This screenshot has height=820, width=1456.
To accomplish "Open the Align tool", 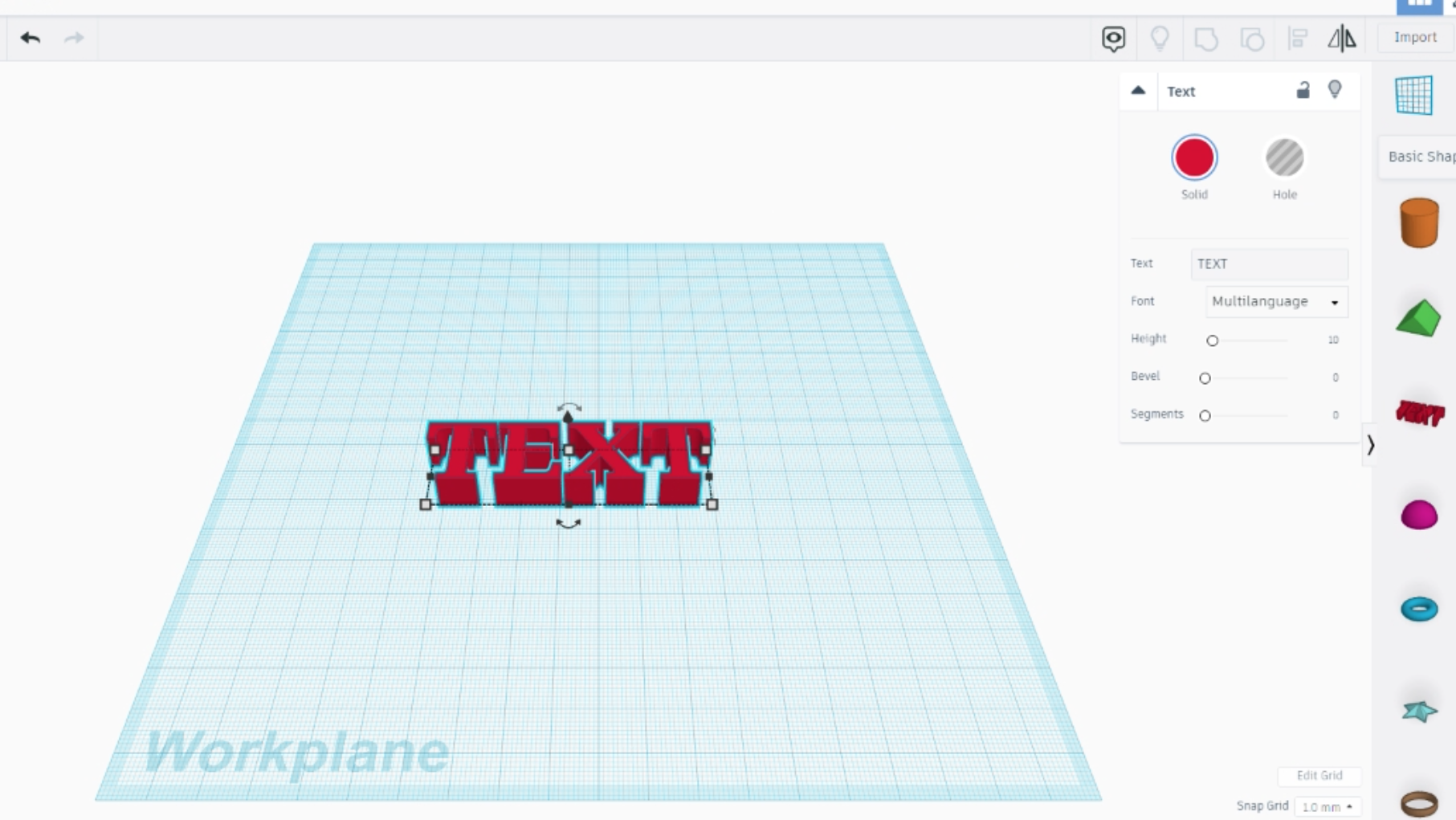I will [1298, 38].
